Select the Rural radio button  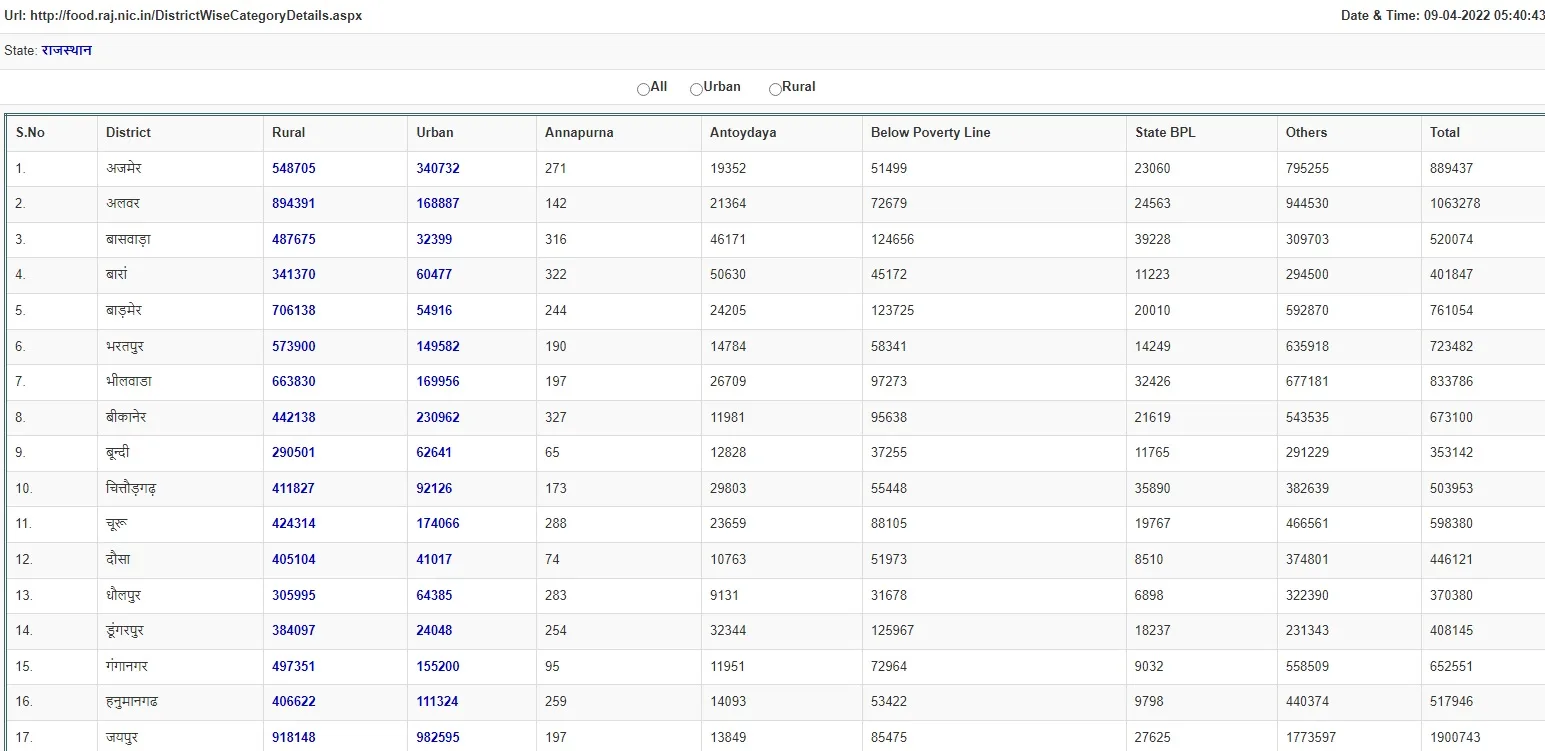click(775, 89)
